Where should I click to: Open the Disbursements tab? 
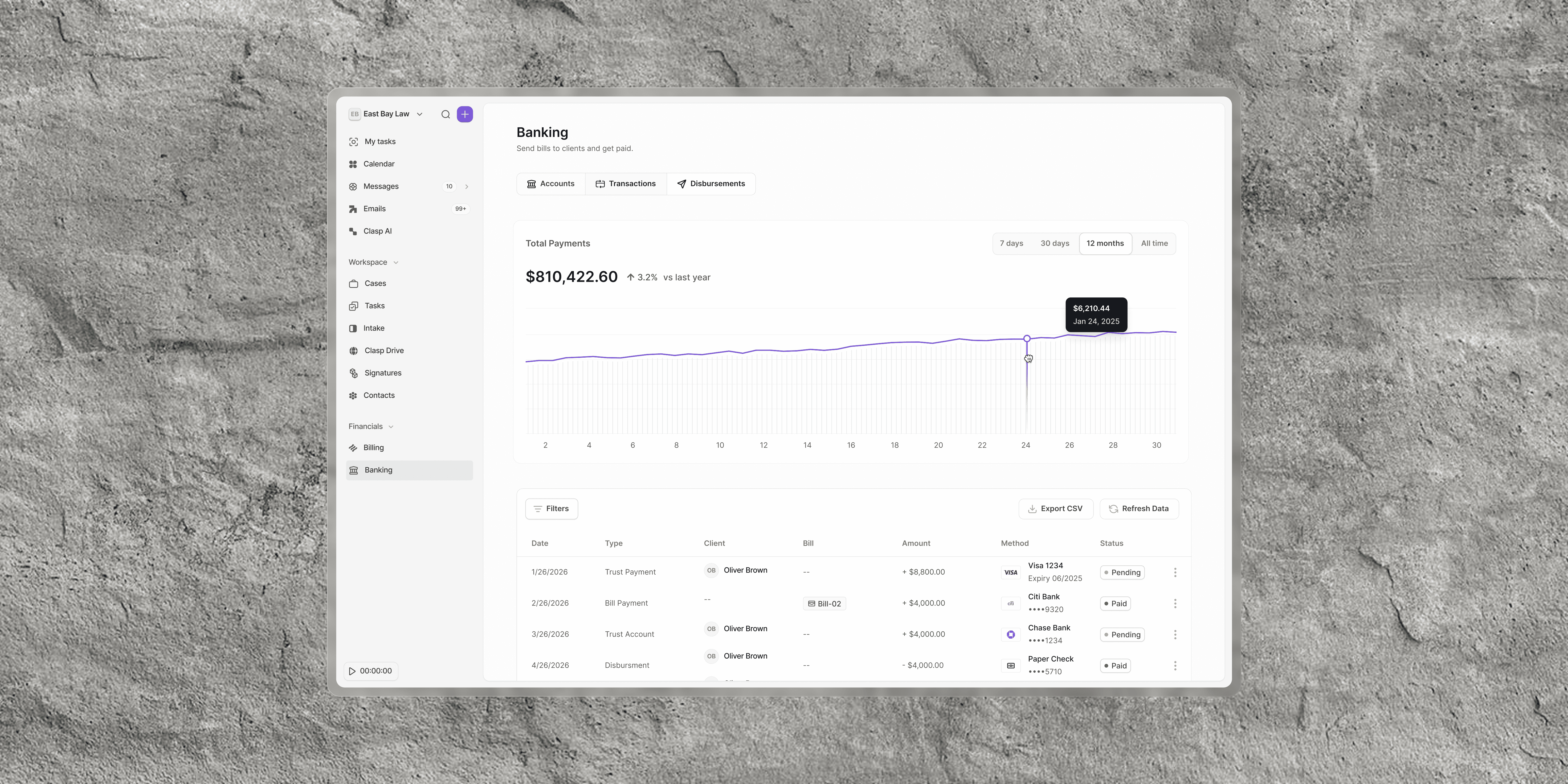(x=711, y=184)
